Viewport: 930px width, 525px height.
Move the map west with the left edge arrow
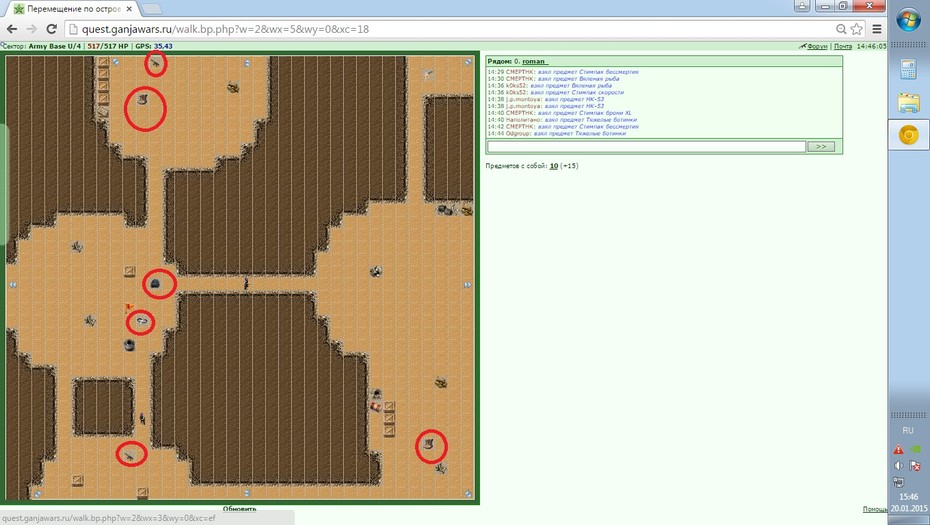pos(12,285)
